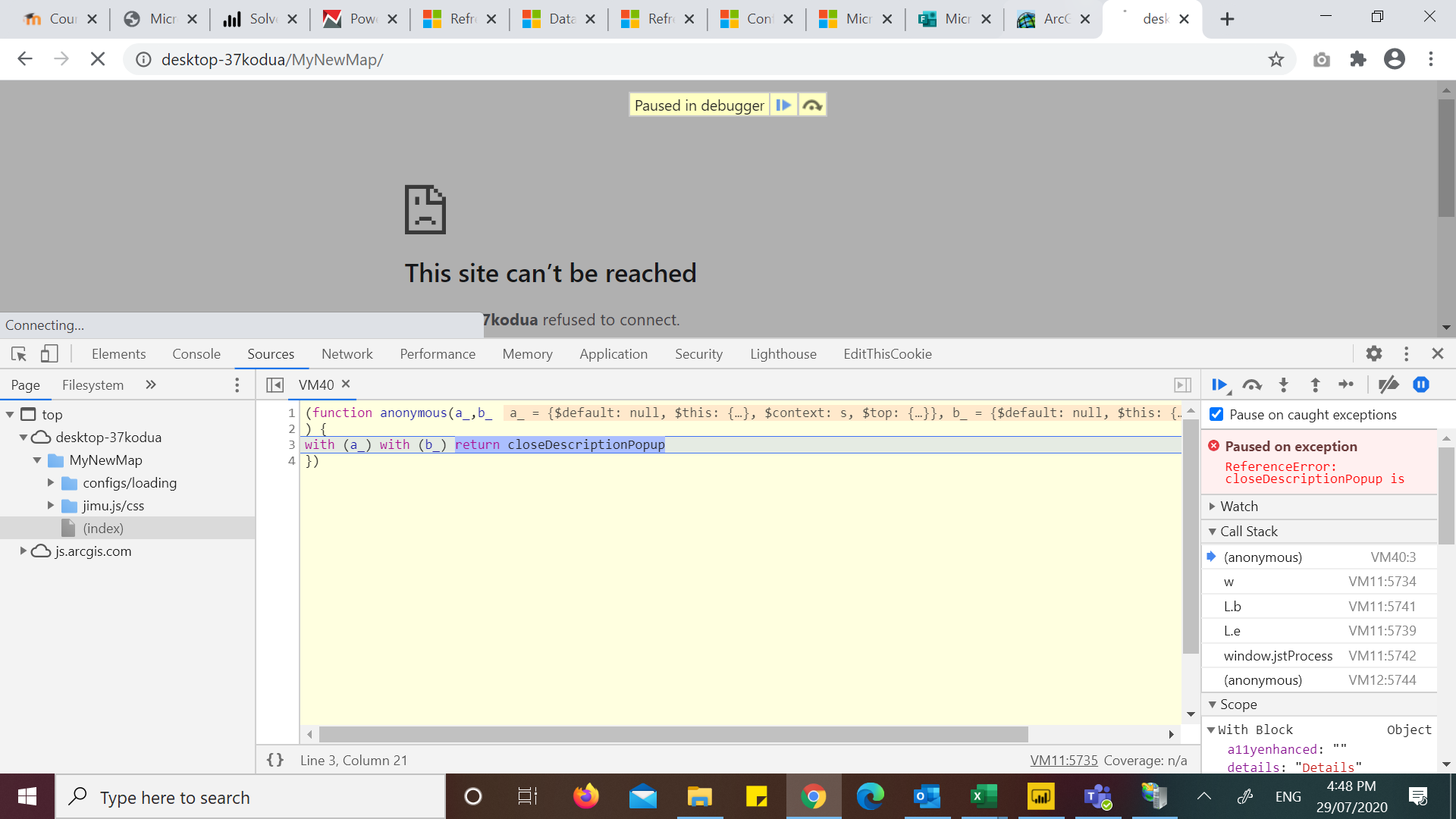Click step out of current function

pyautogui.click(x=1315, y=385)
